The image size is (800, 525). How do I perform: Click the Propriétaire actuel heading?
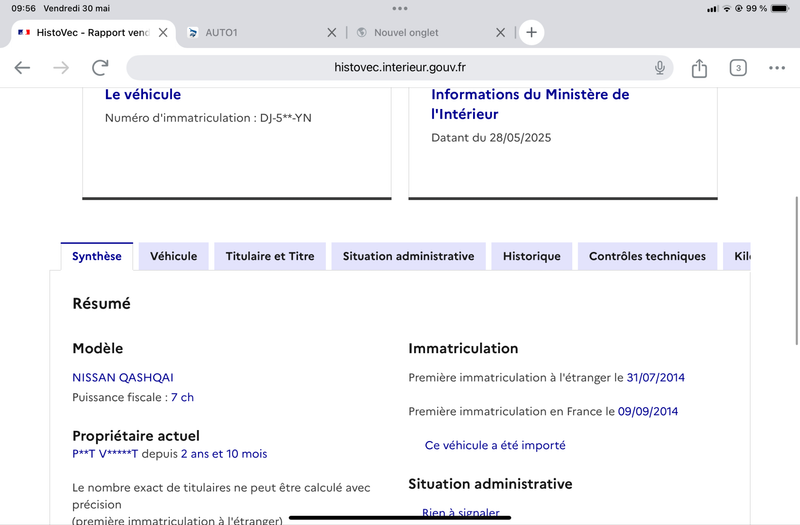pyautogui.click(x=136, y=436)
